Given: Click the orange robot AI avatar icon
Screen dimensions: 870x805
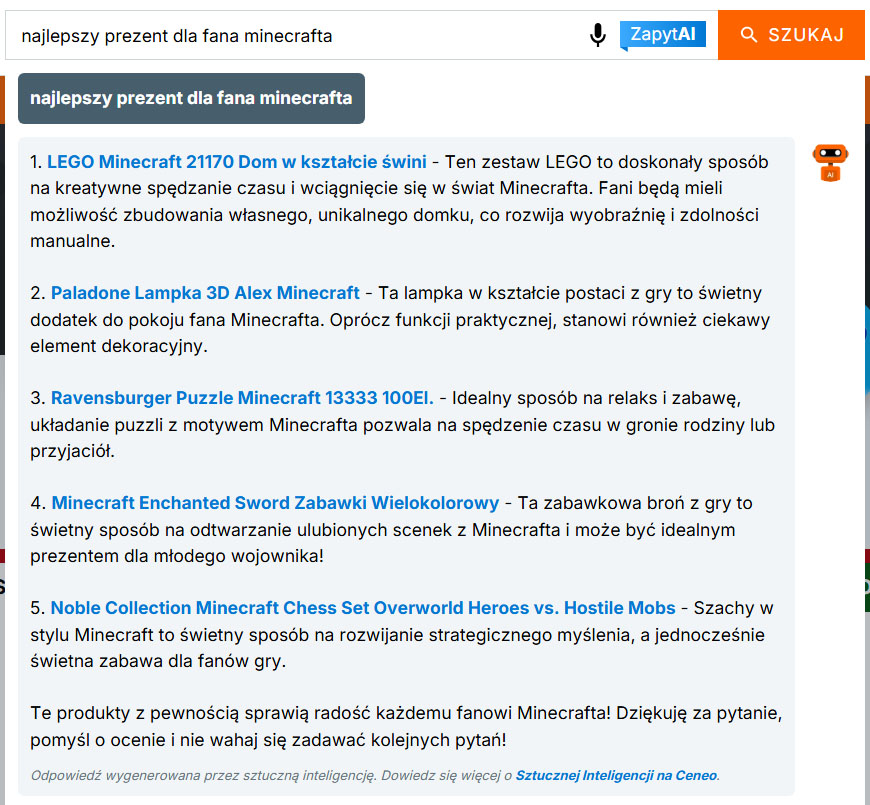Looking at the screenshot, I should [830, 162].
